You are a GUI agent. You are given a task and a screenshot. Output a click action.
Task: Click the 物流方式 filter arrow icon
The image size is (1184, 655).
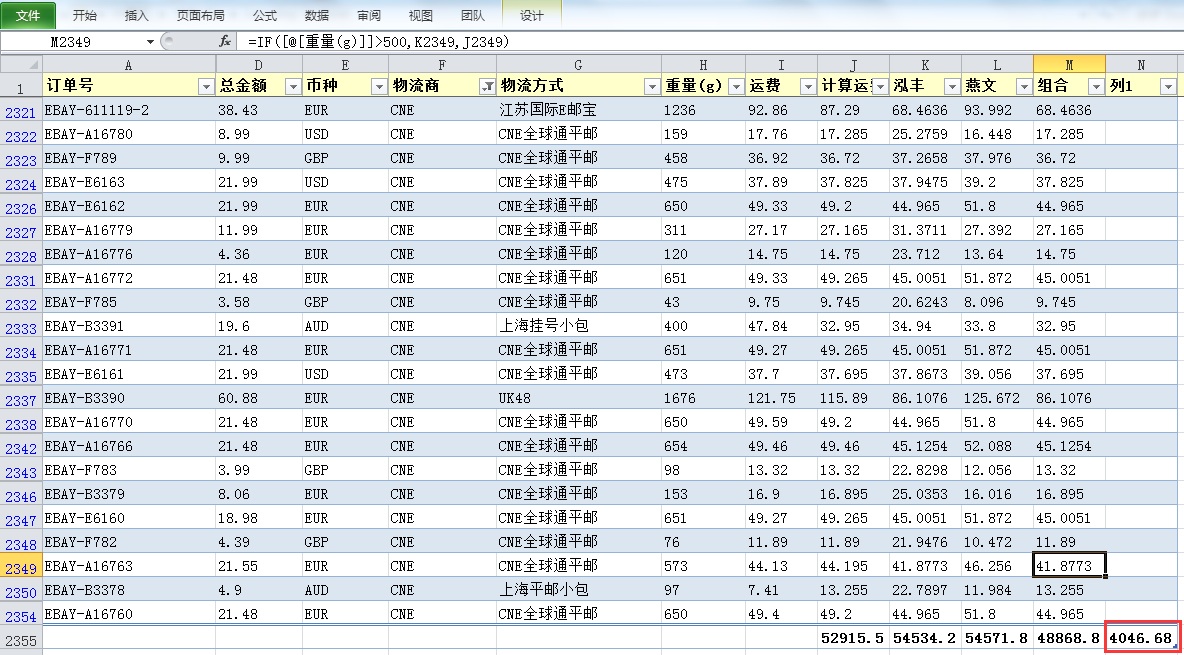click(x=652, y=87)
